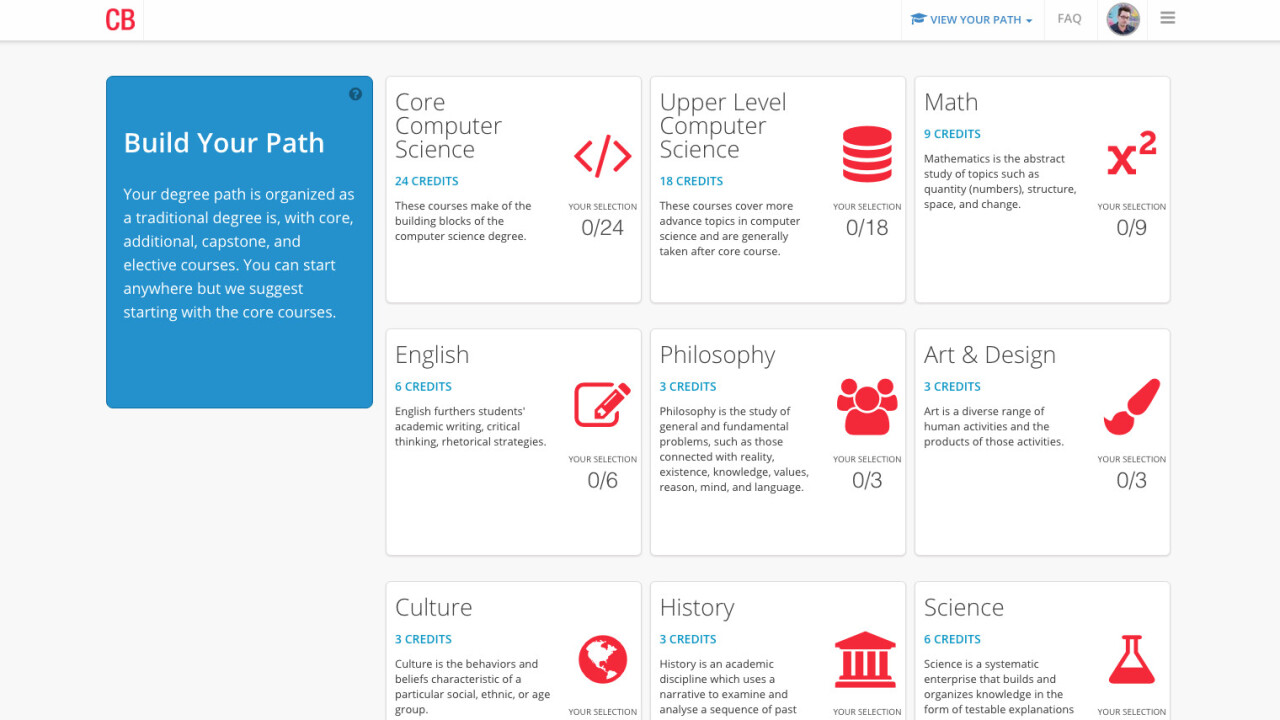Open the FAQ page

(x=1069, y=19)
